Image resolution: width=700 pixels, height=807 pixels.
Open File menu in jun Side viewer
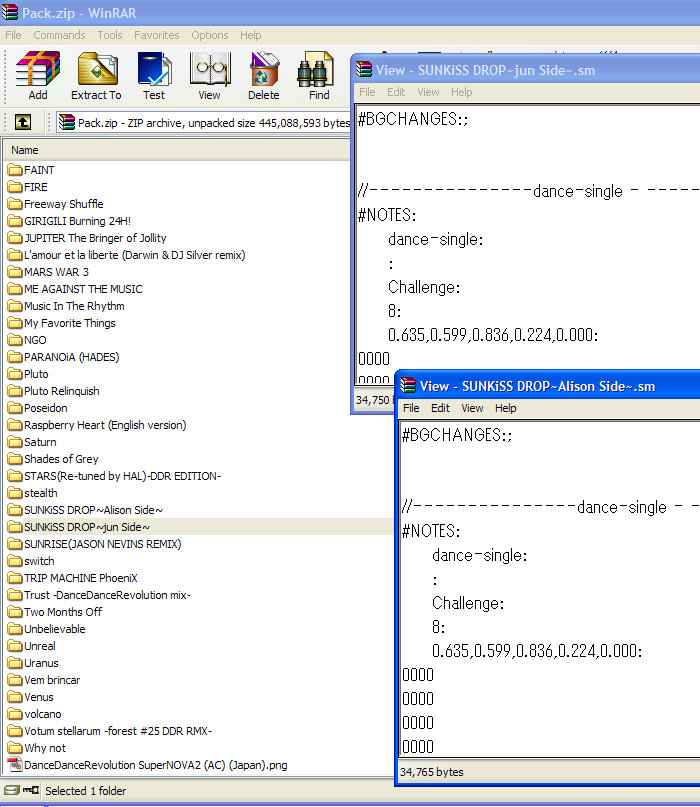point(367,92)
